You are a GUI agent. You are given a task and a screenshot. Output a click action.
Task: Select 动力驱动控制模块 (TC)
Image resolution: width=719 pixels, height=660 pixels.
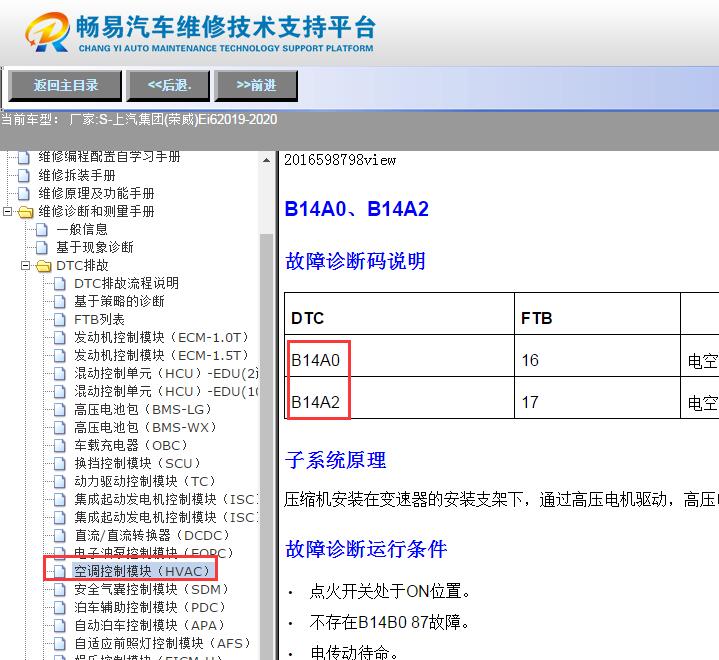pyautogui.click(x=145, y=481)
